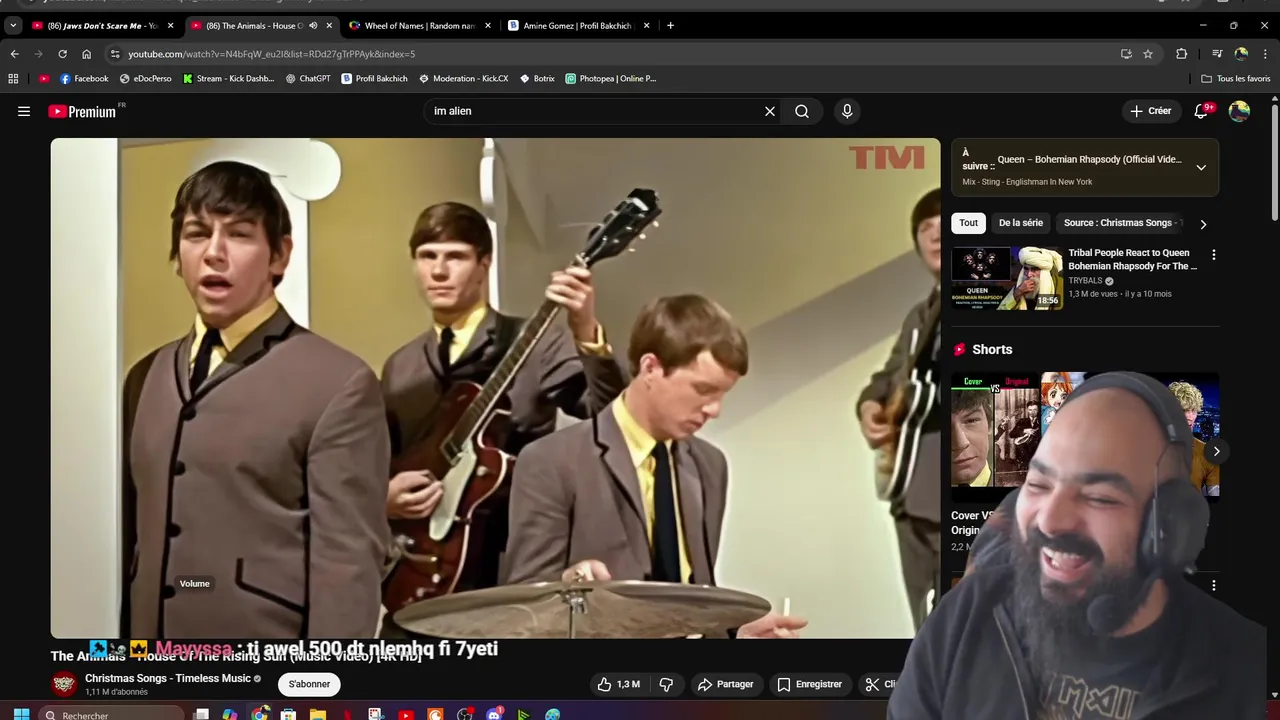Select the Tout filter chip
The image size is (1280, 720).
pos(968,223)
